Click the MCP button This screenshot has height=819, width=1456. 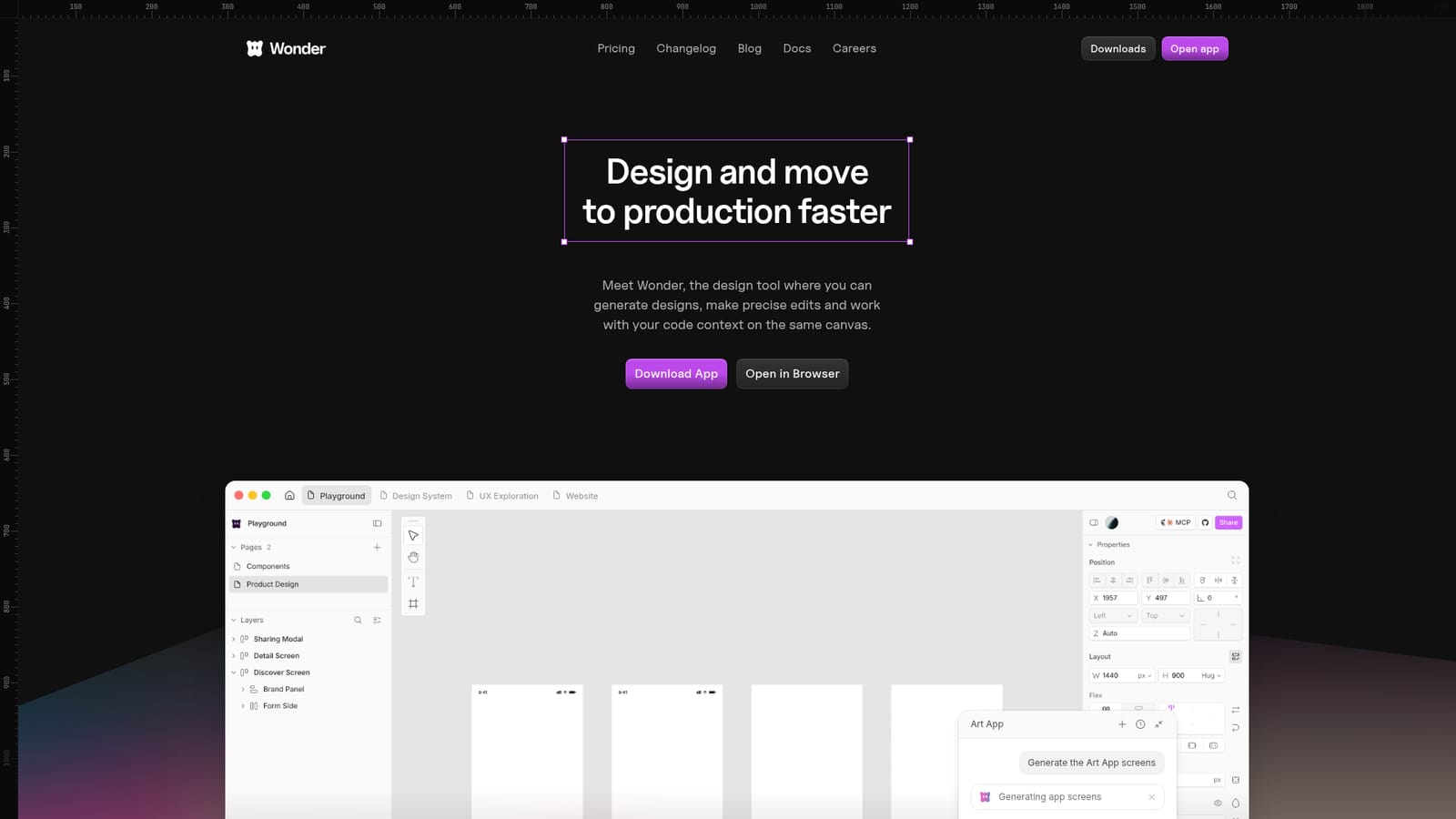click(1176, 522)
